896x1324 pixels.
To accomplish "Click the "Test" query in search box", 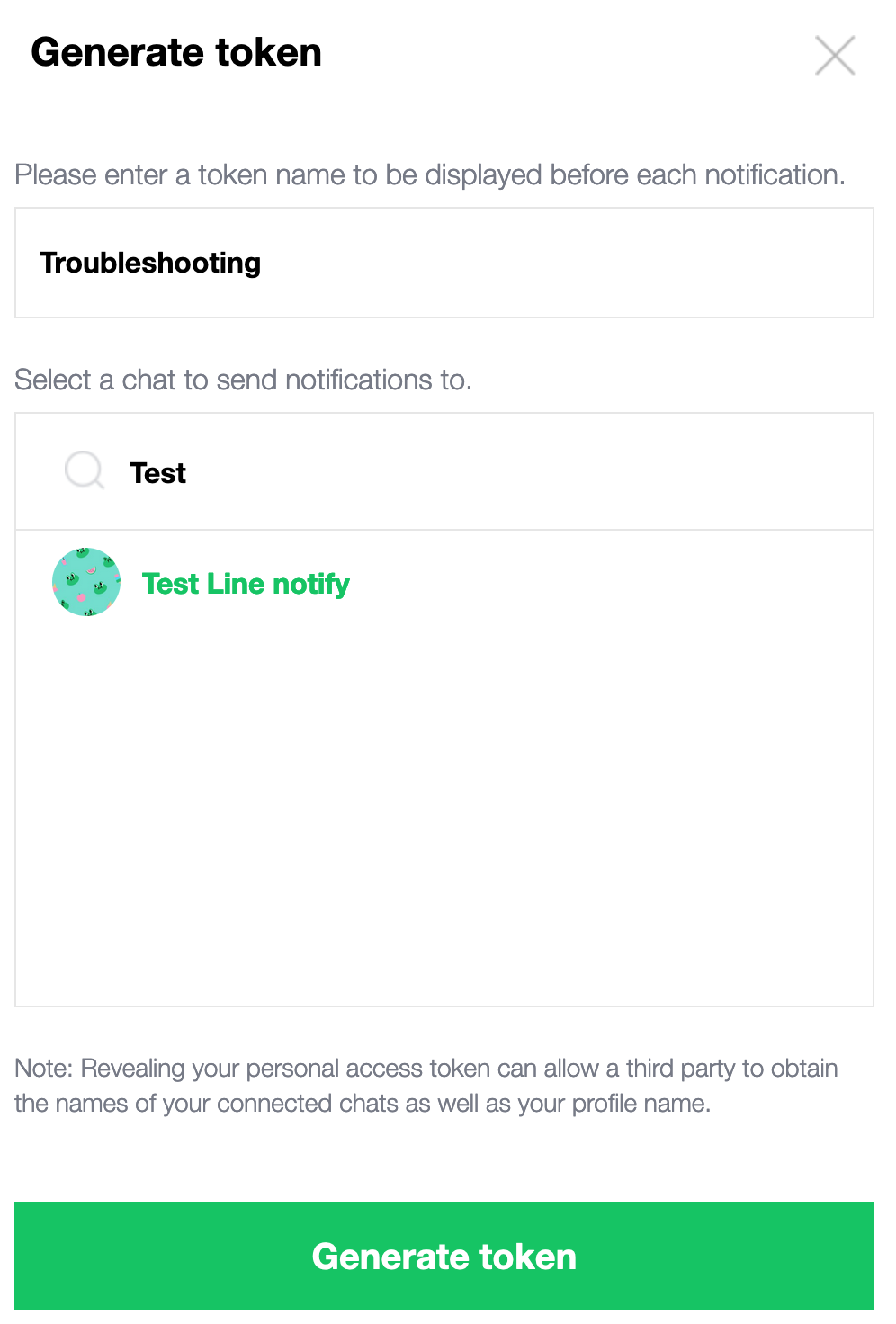I will (x=157, y=473).
